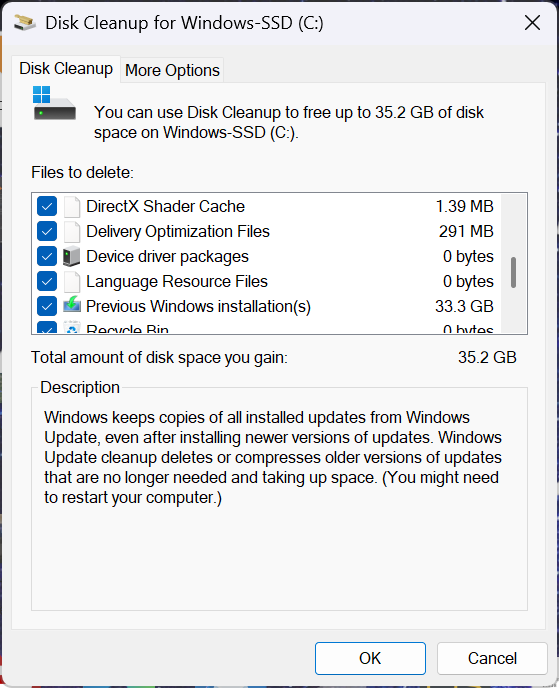Image resolution: width=559 pixels, height=688 pixels.
Task: Uncheck Previous Windows installation(s) checkbox
Action: coord(47,307)
